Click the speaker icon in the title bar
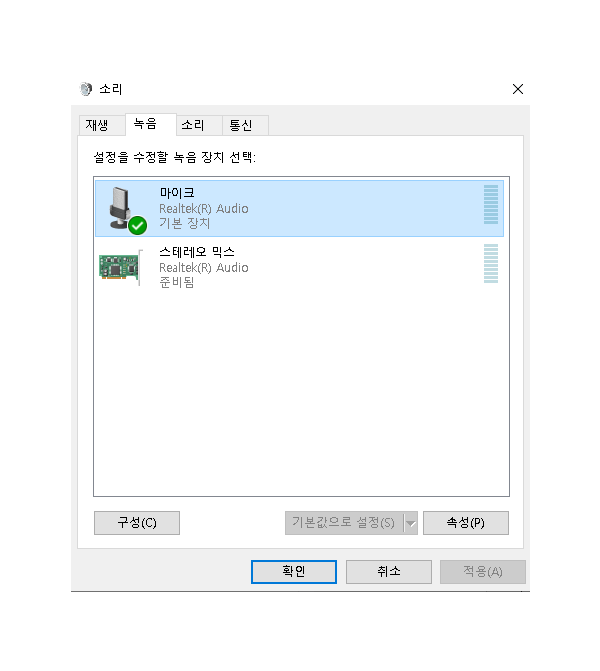Screen dimensions: 600x671 (86, 89)
